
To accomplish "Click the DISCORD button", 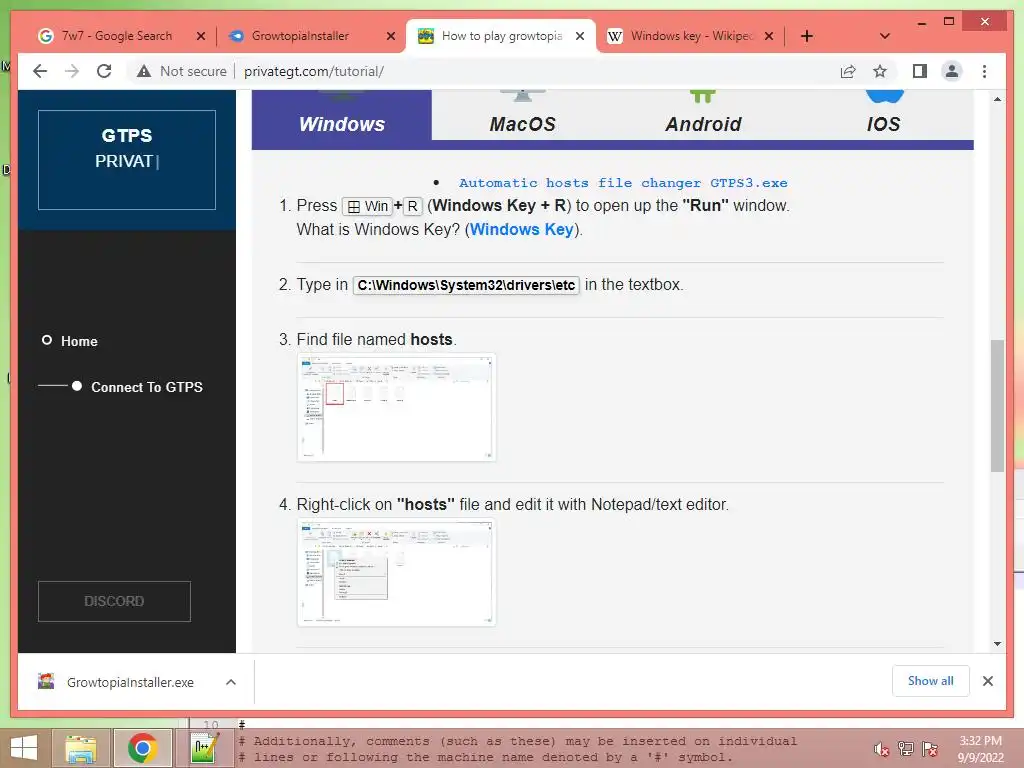I will tap(114, 601).
